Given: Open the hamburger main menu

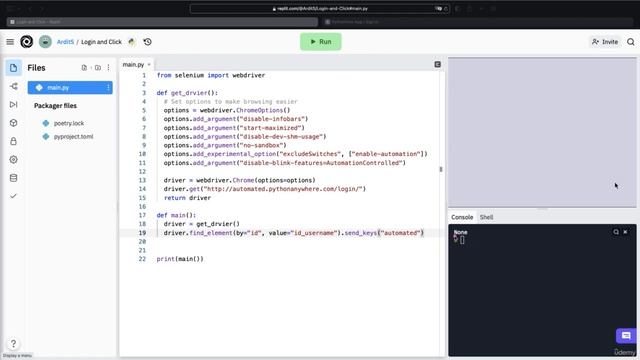Looking at the screenshot, I should 10,42.
